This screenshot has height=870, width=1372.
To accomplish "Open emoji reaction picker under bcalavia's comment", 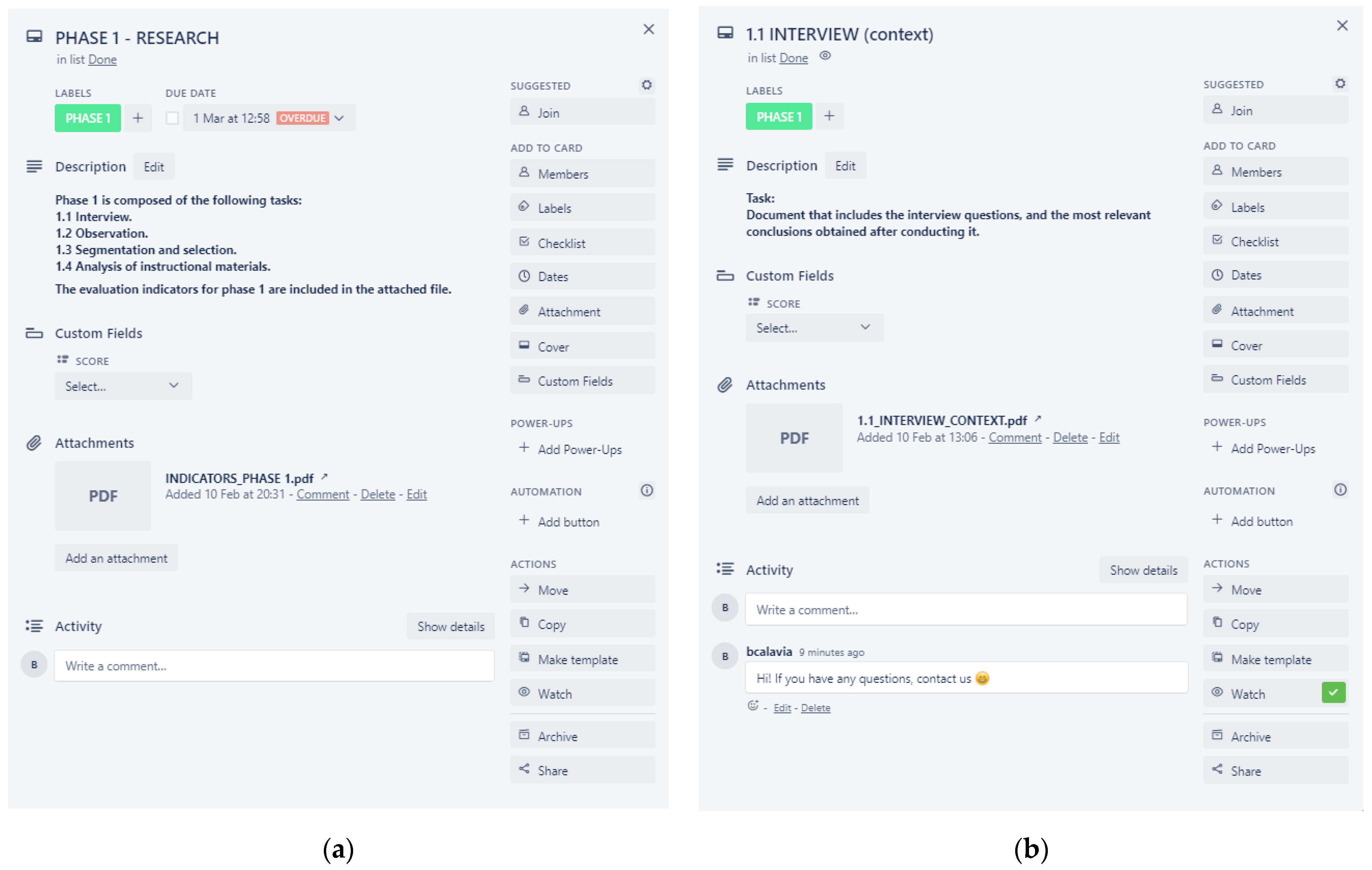I will click(753, 706).
